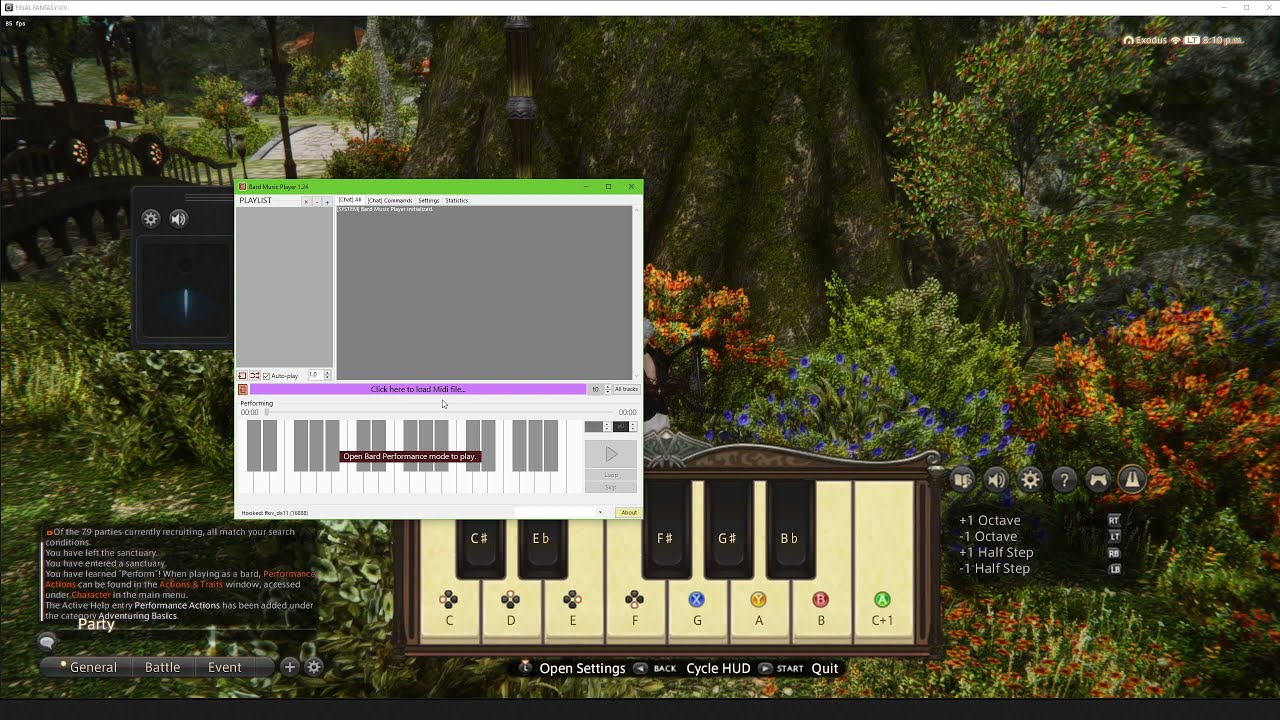Screen dimensions: 1280x720
Task: Click the playlist minus button
Action: pos(317,202)
